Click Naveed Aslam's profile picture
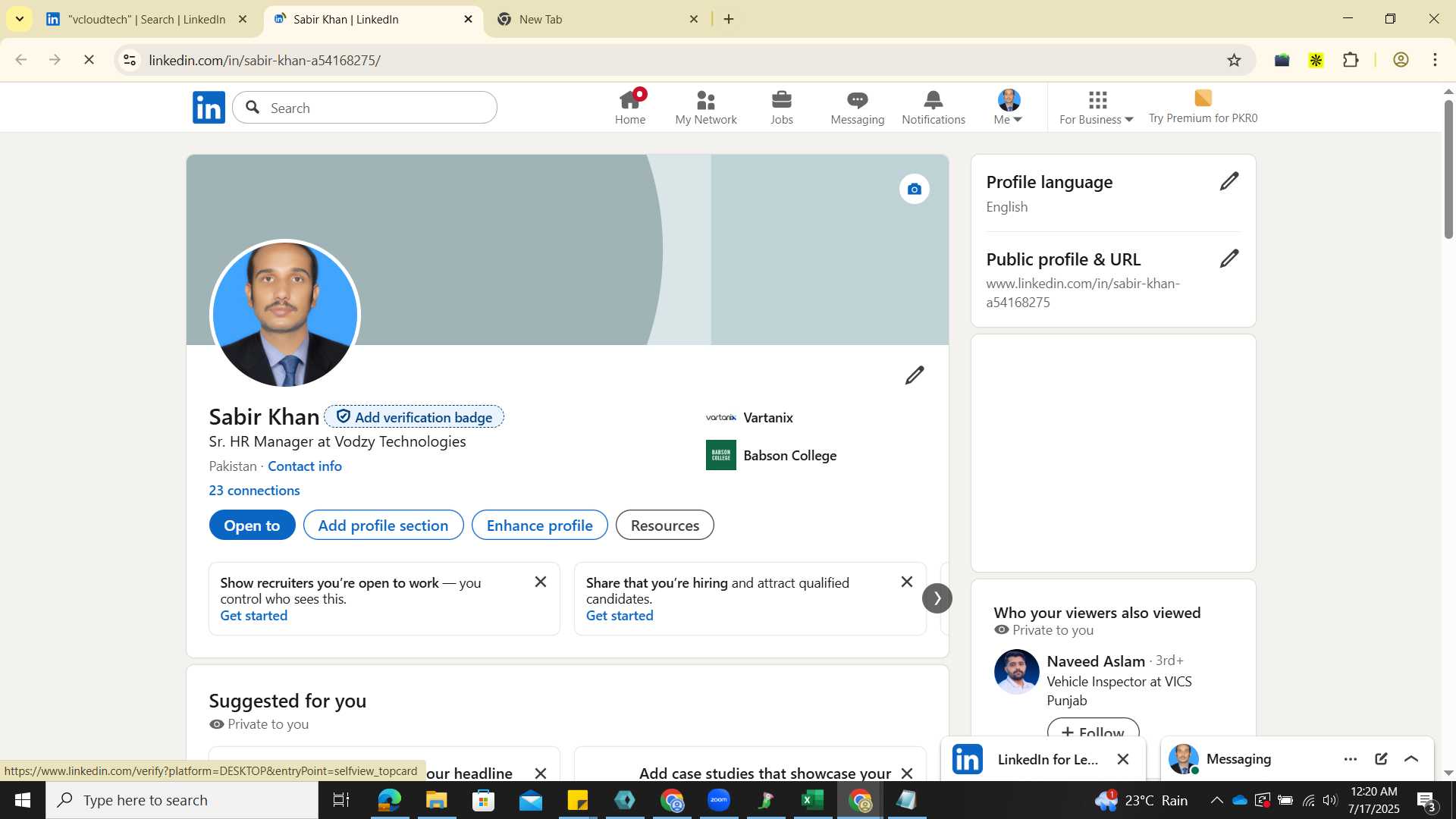Image resolution: width=1456 pixels, height=819 pixels. 1017,672
